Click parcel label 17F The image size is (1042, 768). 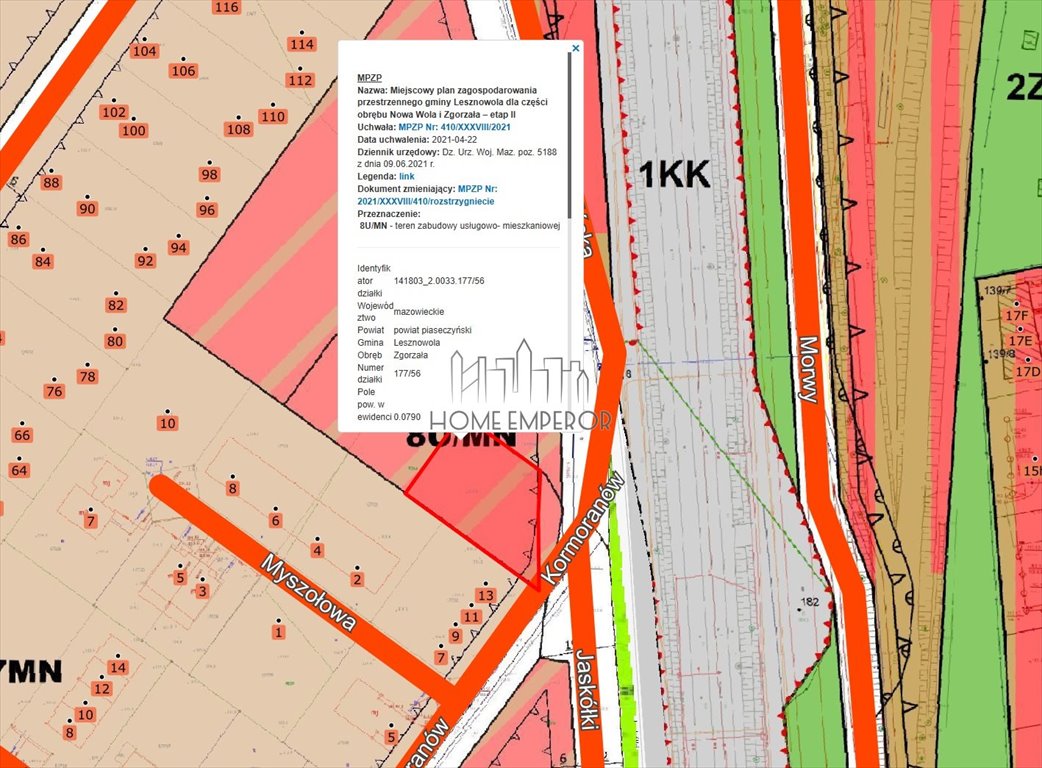pyautogui.click(x=1016, y=315)
